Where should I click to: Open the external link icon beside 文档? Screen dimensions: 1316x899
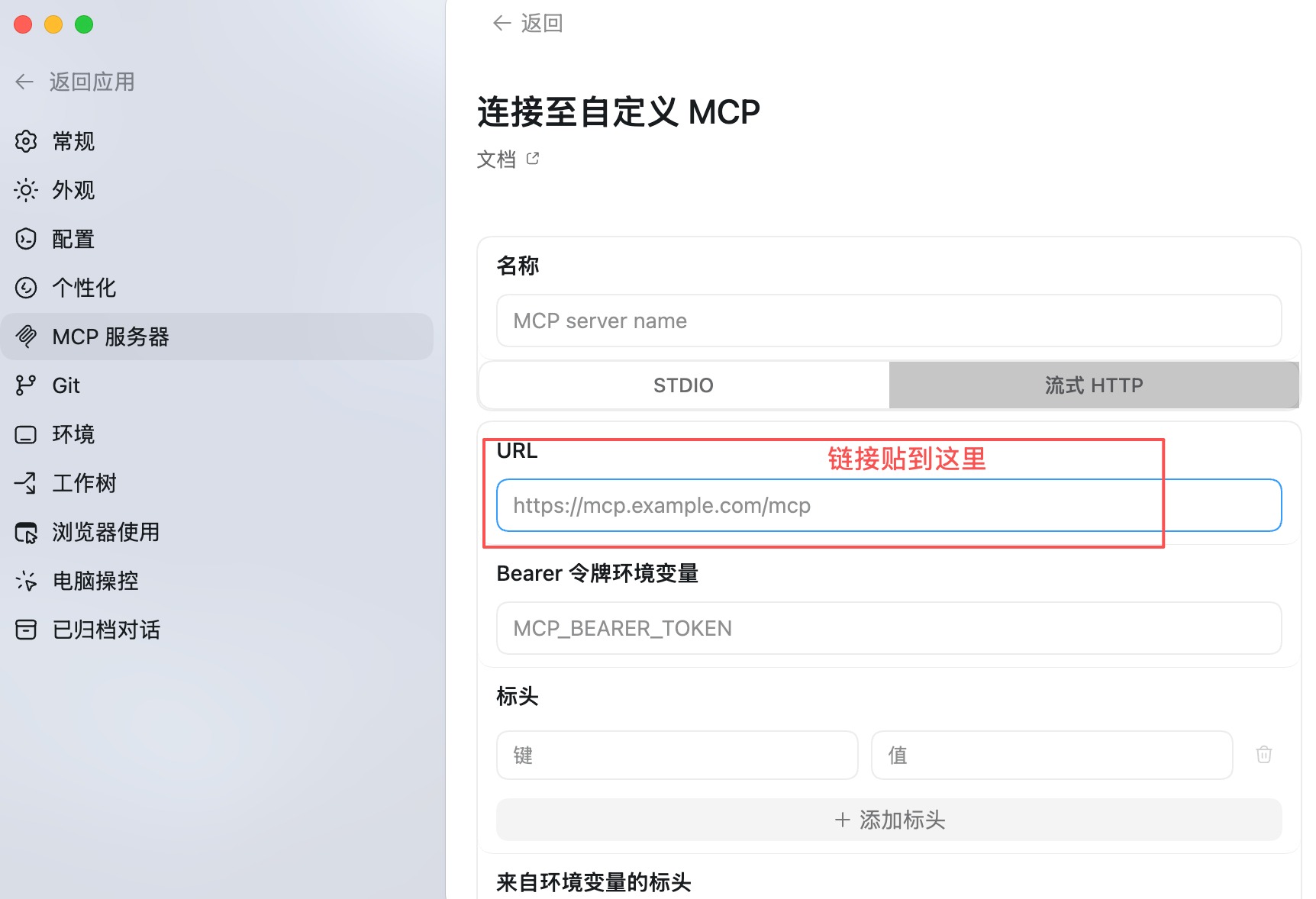pyautogui.click(x=533, y=159)
